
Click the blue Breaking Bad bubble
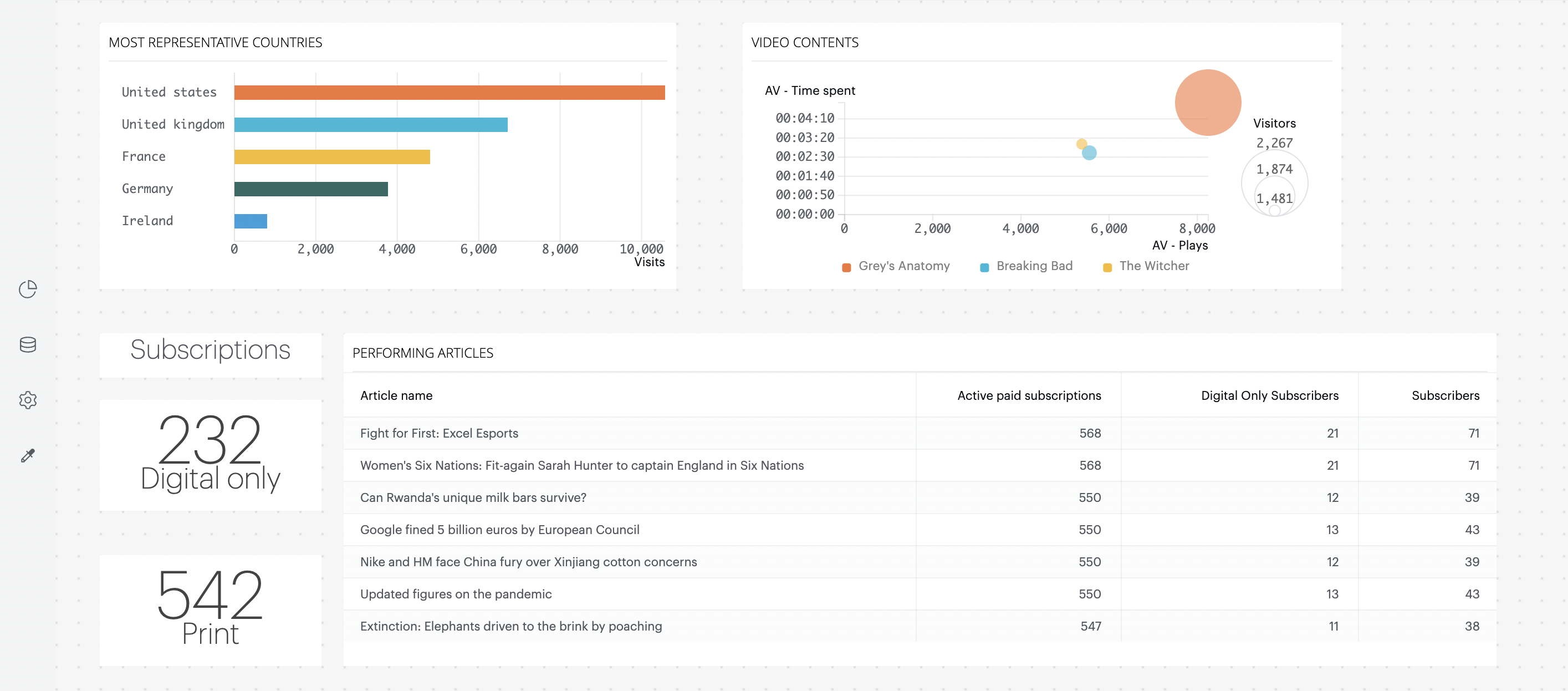(1090, 153)
